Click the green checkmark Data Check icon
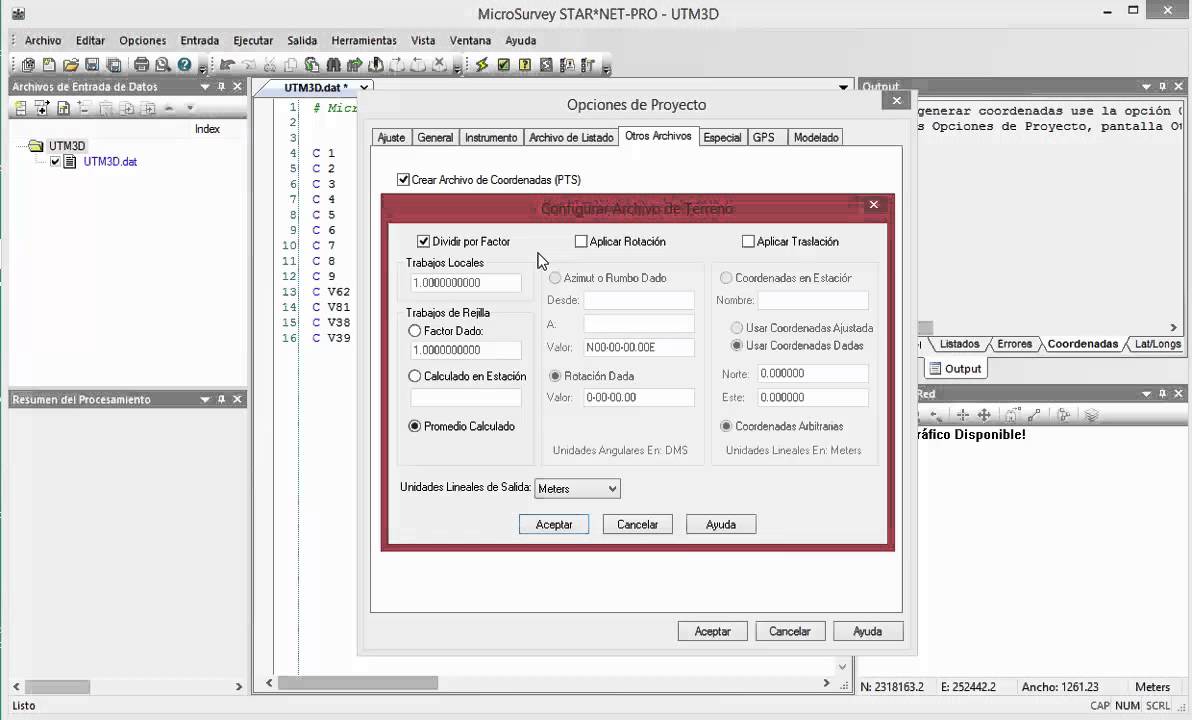 tap(503, 65)
